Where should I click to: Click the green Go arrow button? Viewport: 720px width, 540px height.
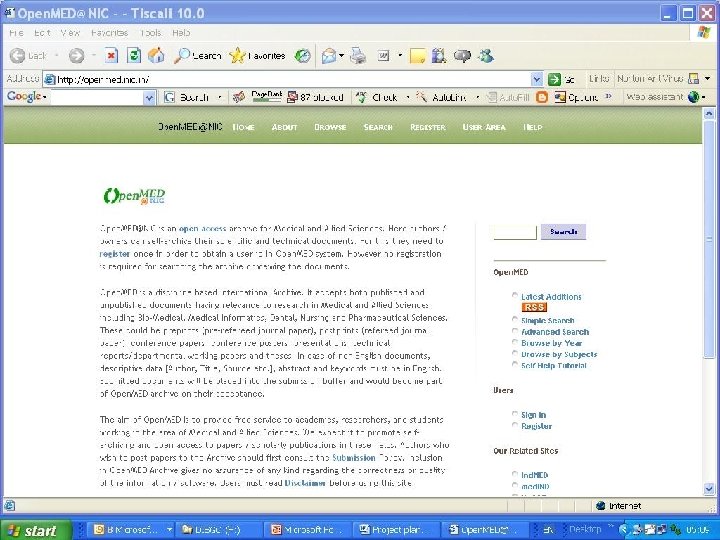(554, 79)
